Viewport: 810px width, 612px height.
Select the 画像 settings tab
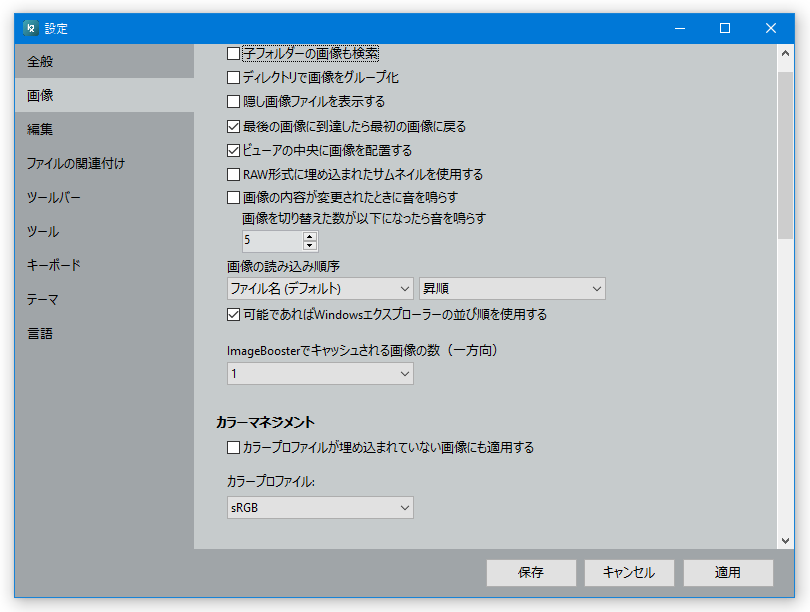104,95
